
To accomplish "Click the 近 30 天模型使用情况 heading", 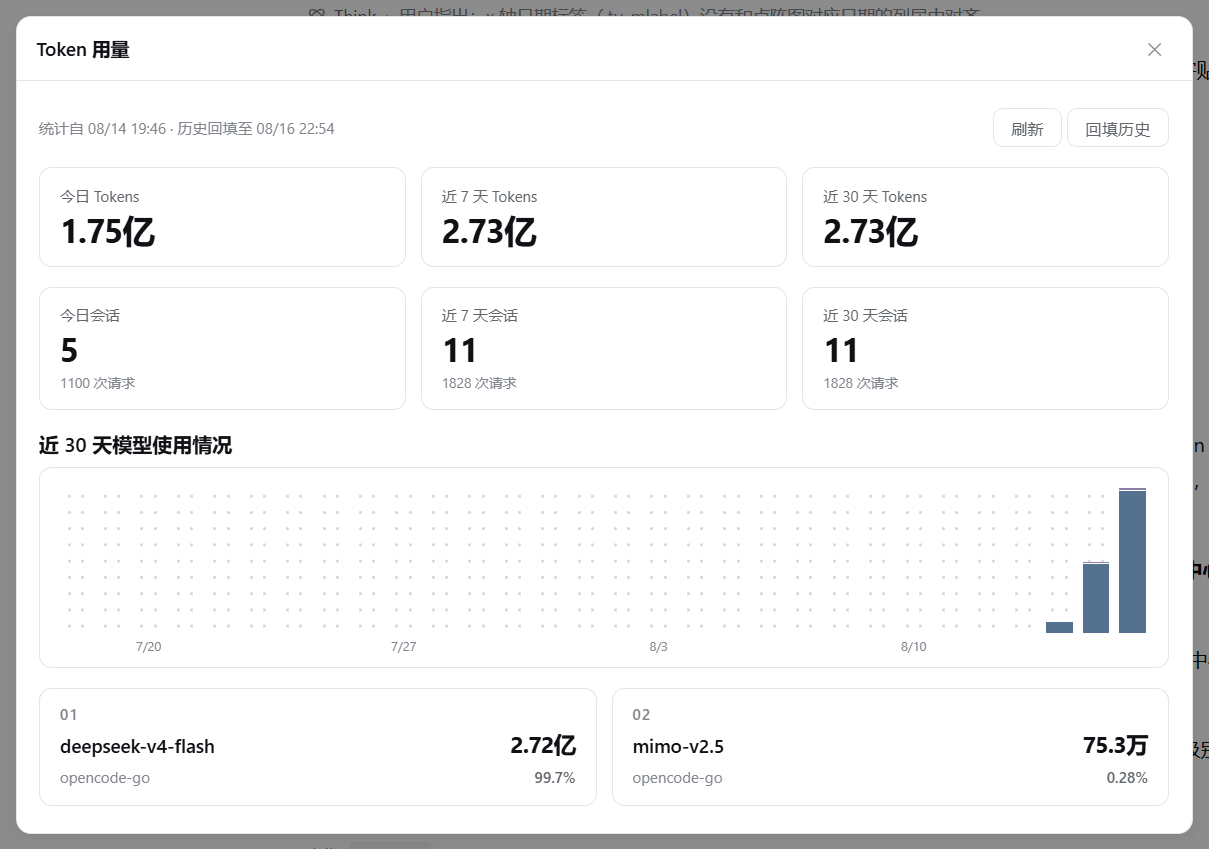I will coord(135,446).
